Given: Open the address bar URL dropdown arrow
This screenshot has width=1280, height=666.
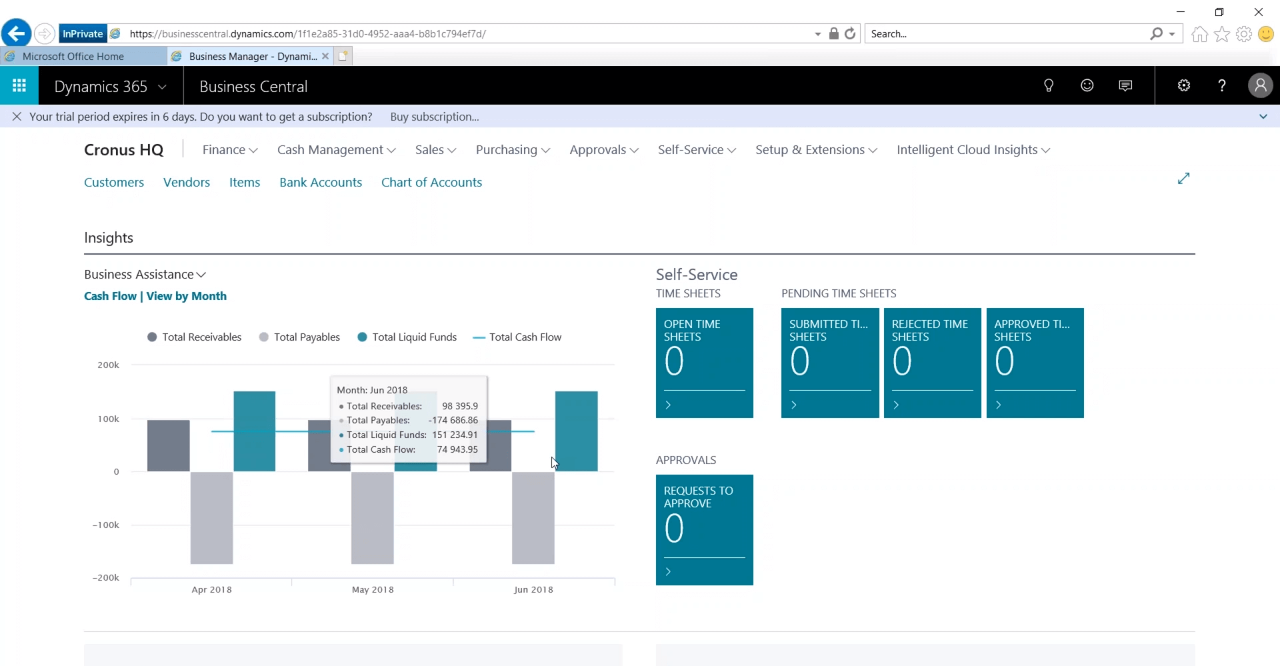Looking at the screenshot, I should click(x=818, y=34).
